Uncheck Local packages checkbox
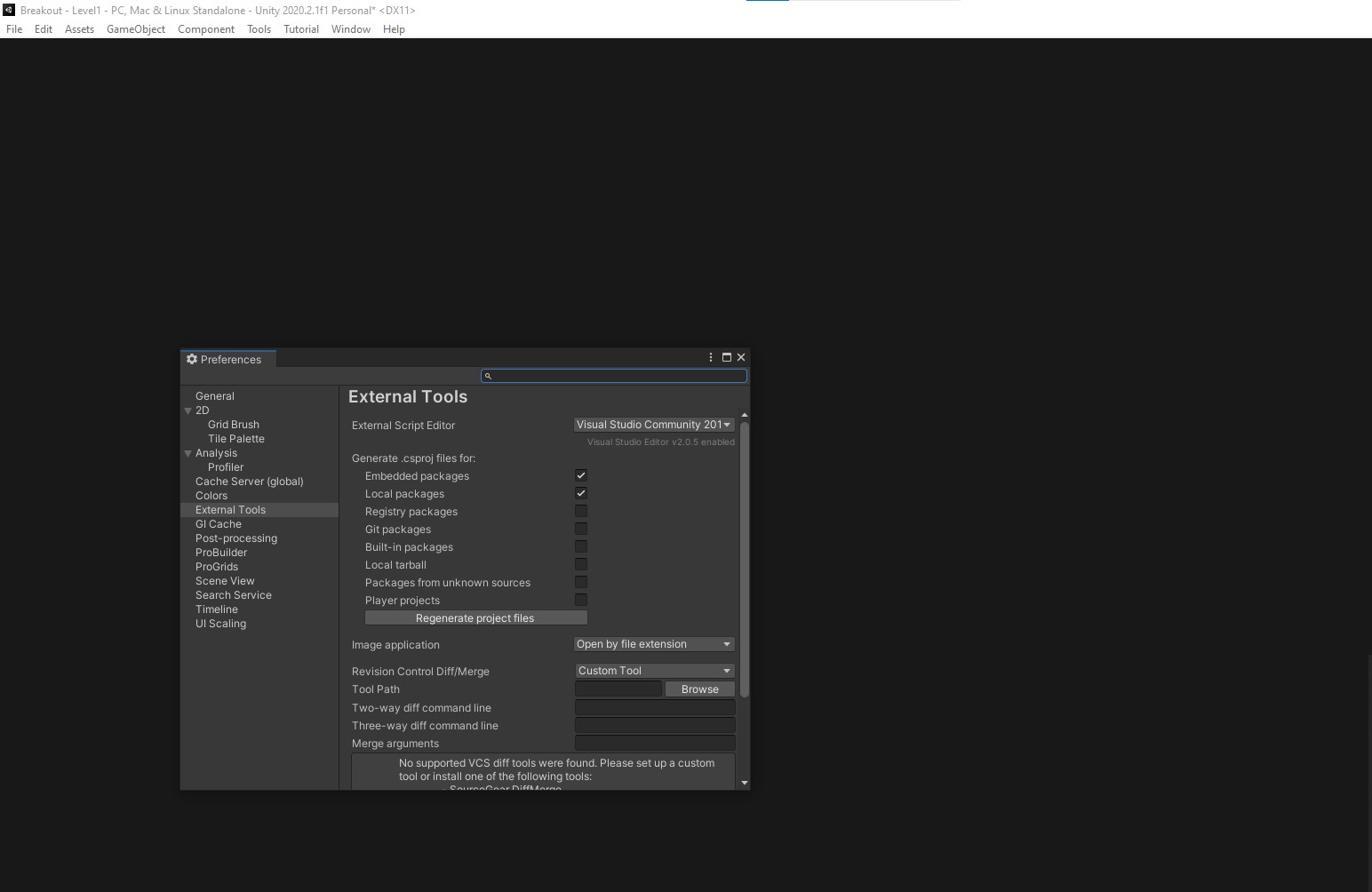1372x892 pixels. point(581,493)
